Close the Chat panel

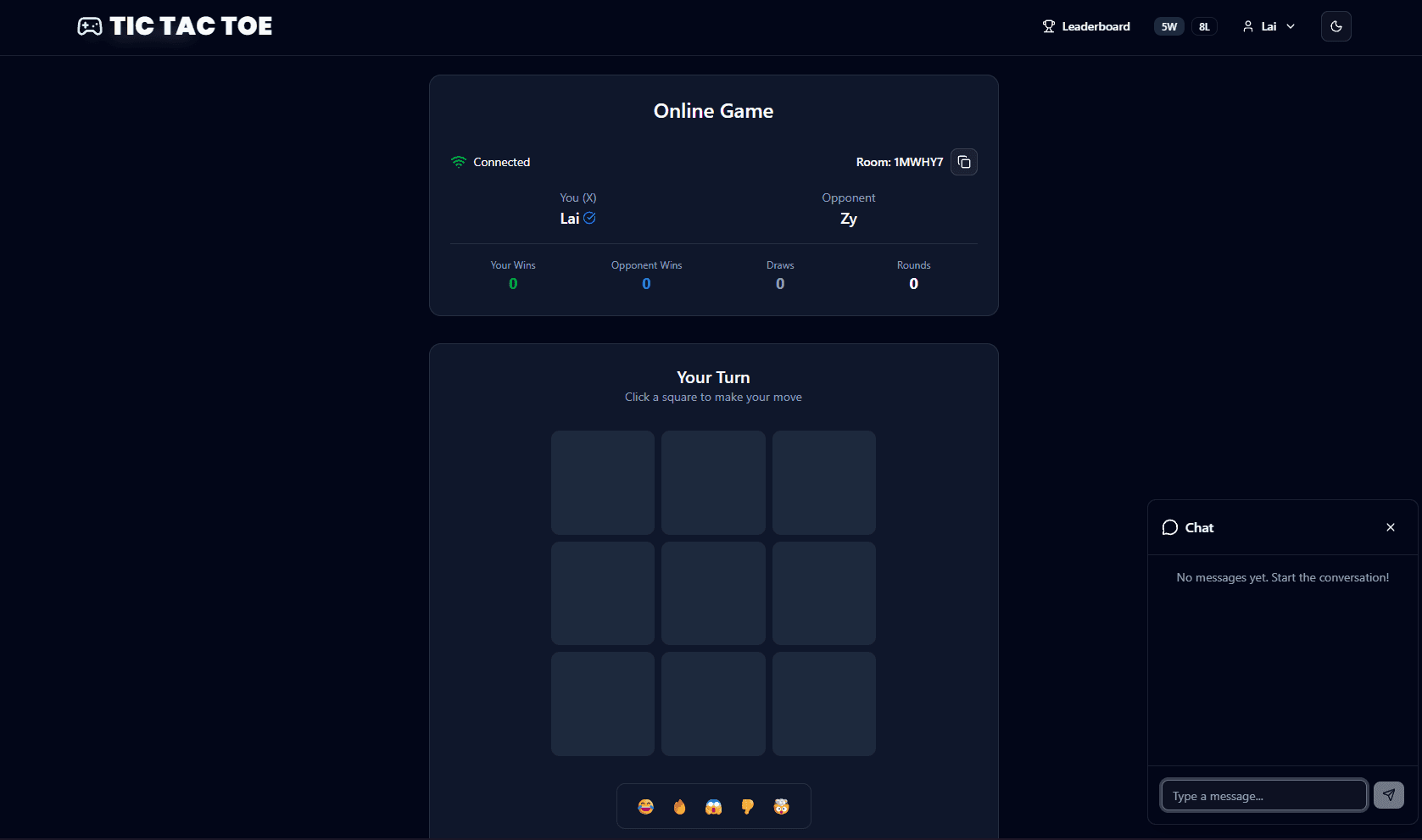click(x=1390, y=527)
